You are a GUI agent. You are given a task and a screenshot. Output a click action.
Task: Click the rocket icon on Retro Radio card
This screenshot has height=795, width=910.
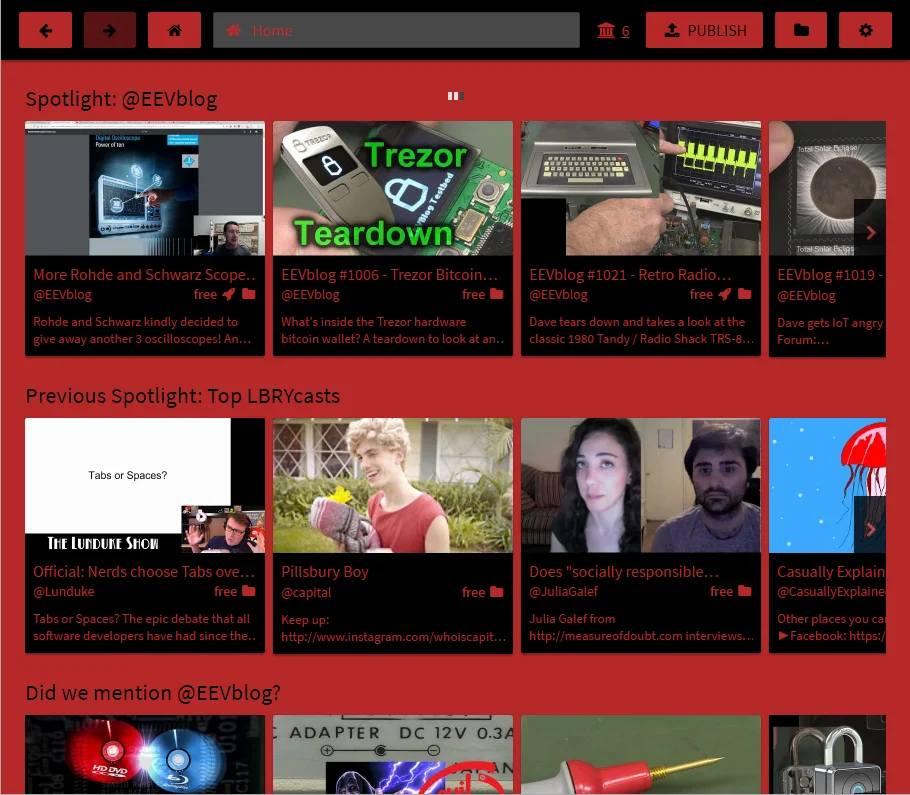(x=724, y=294)
